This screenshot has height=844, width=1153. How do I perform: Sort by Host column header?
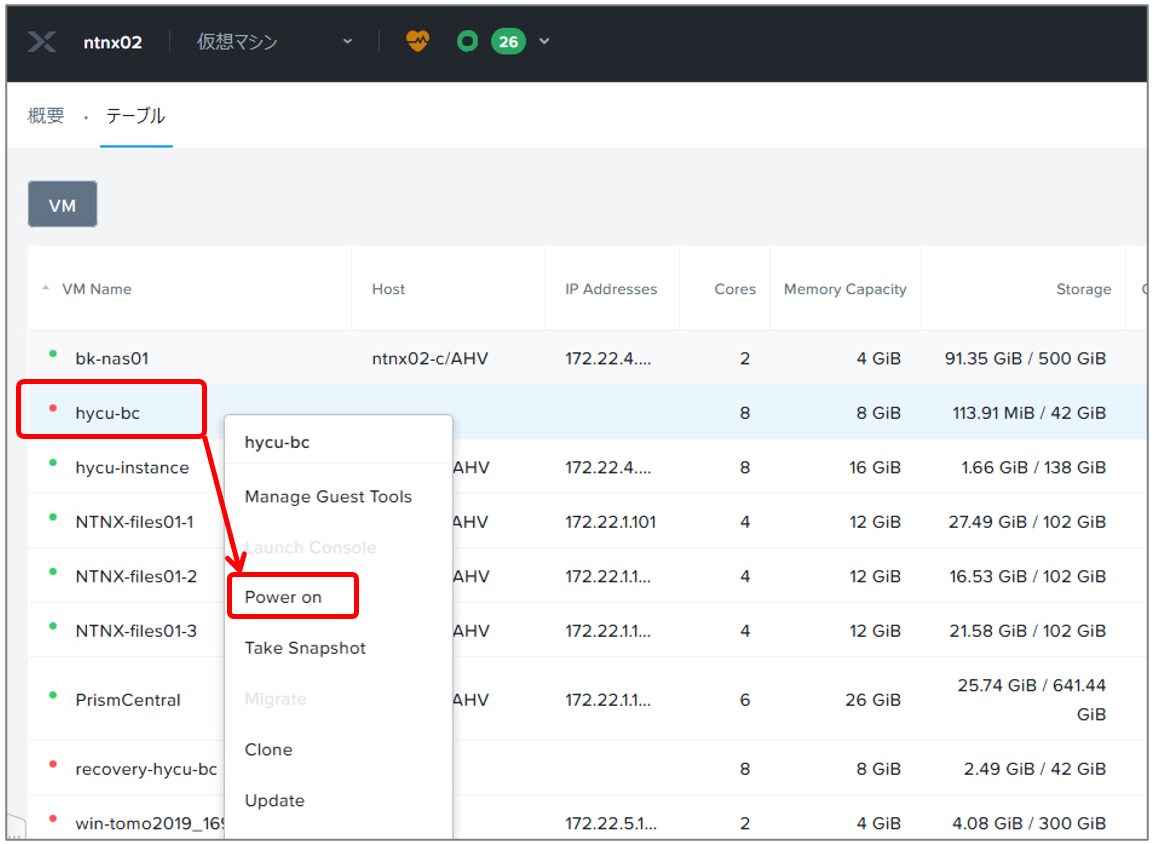point(388,289)
